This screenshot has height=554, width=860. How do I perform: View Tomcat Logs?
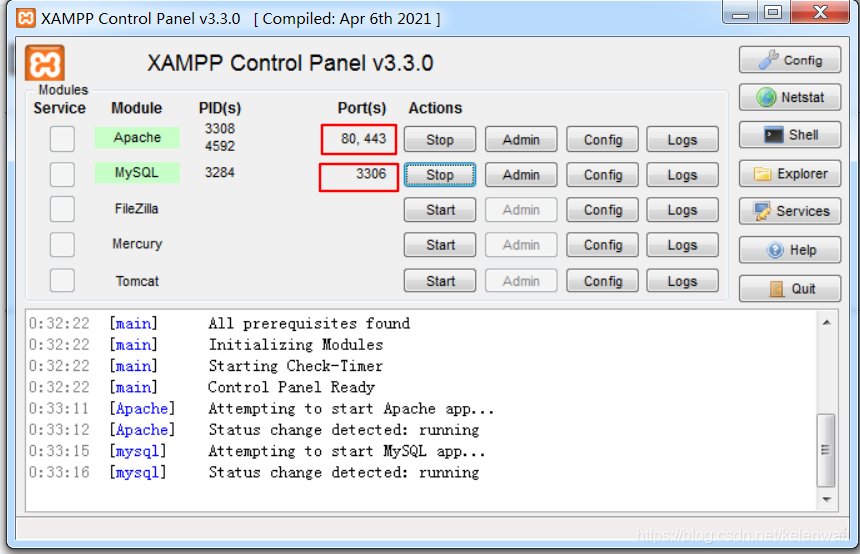(x=682, y=281)
